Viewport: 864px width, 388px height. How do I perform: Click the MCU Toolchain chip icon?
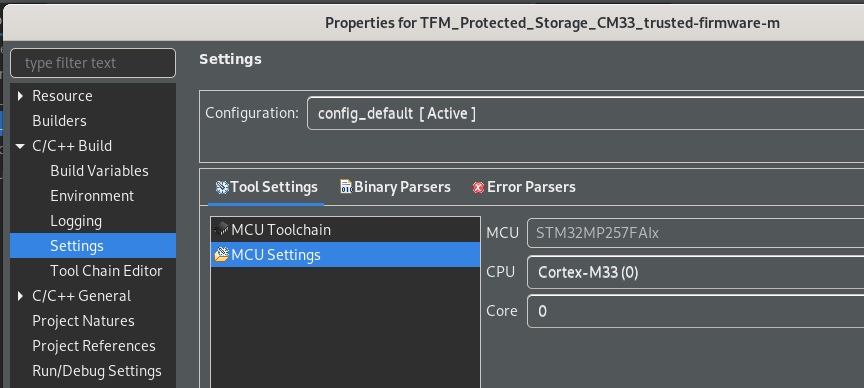[x=222, y=229]
